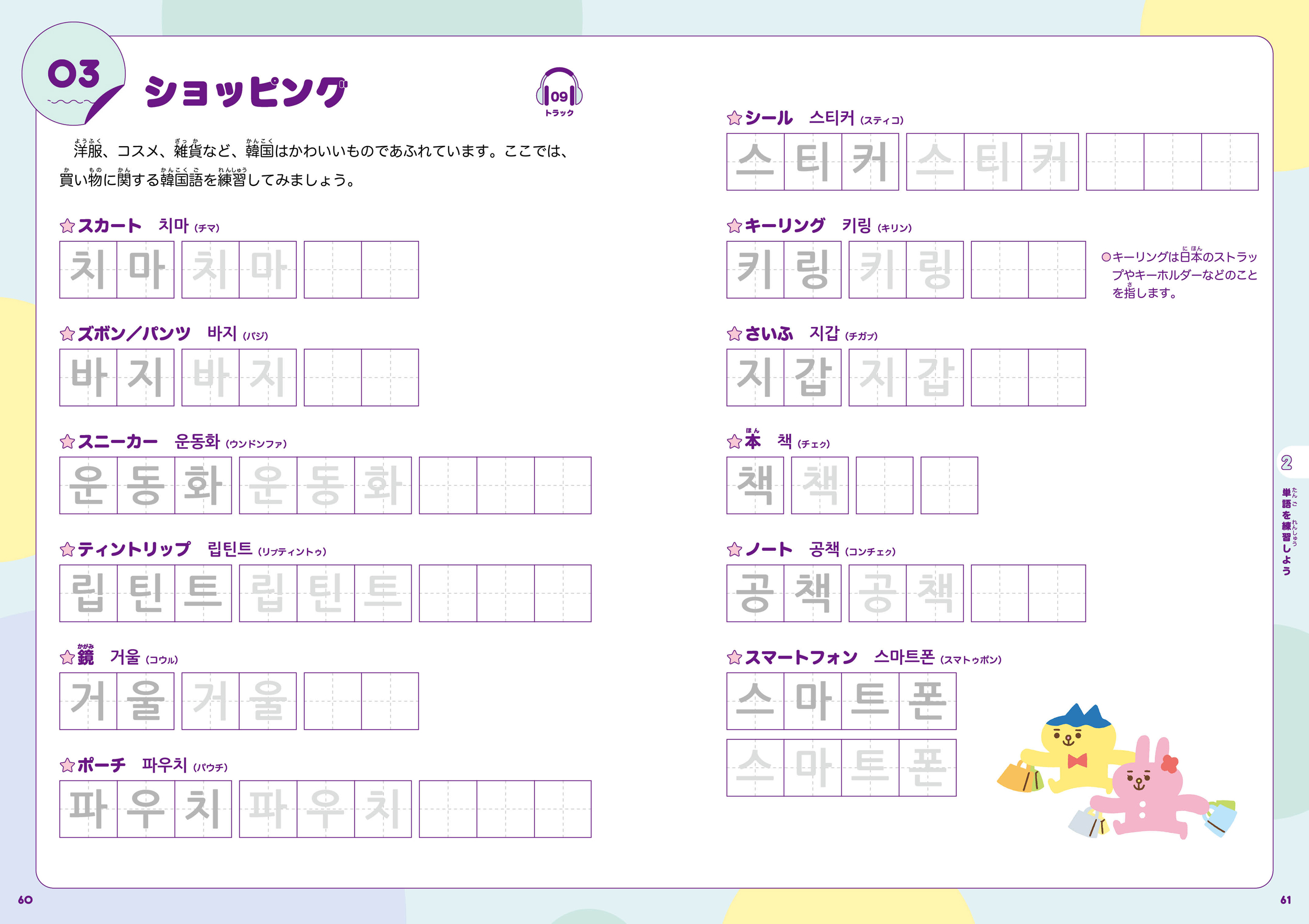Click the star icon beside 本
This screenshot has width=1309, height=924.
734,442
